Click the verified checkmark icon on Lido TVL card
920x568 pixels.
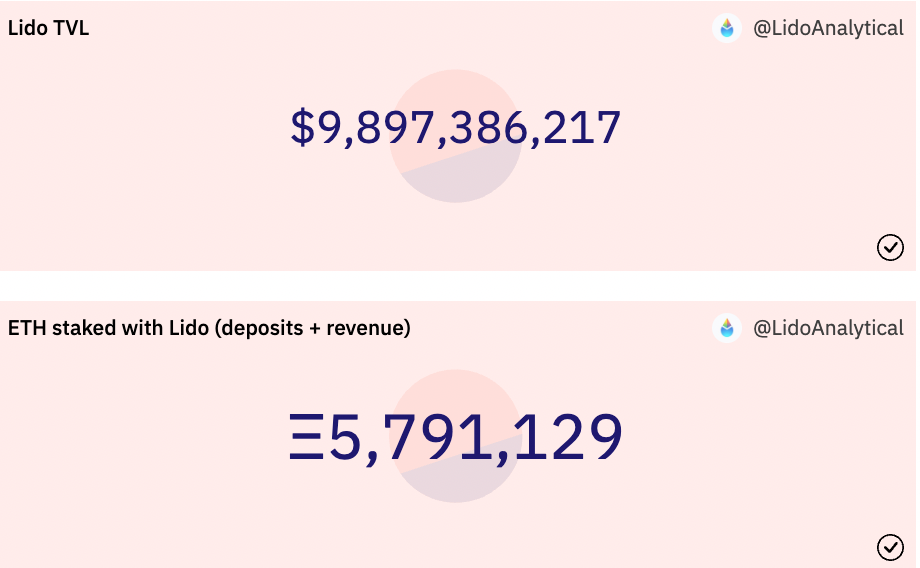[890, 247]
